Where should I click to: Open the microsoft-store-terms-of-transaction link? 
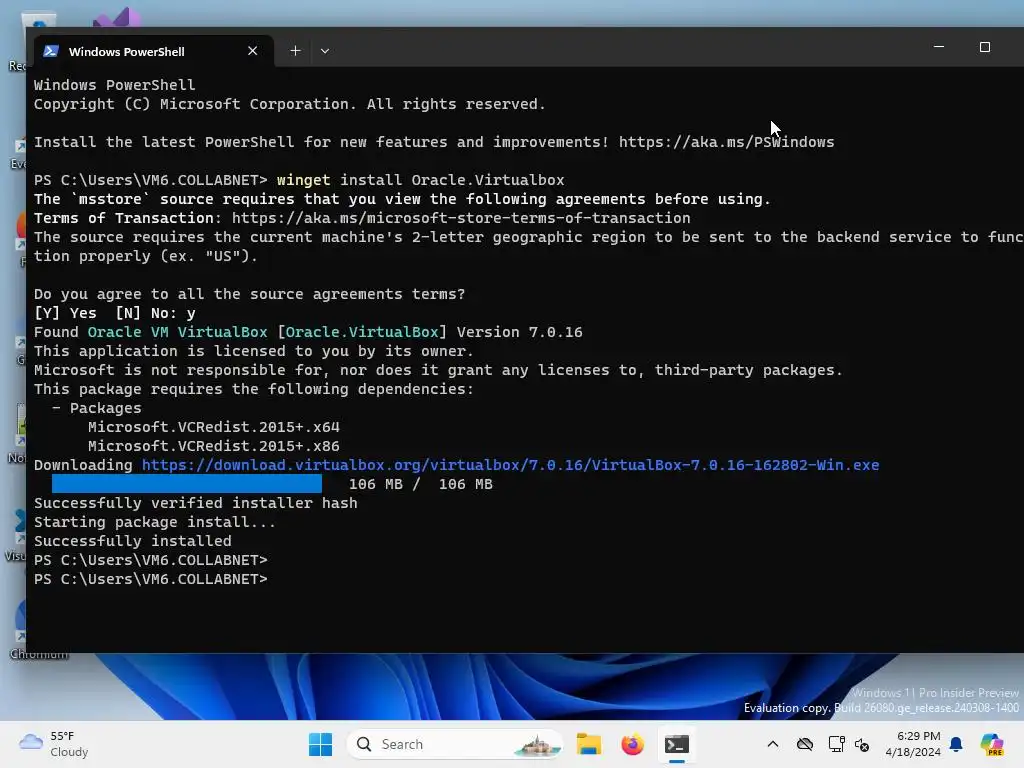[461, 218]
